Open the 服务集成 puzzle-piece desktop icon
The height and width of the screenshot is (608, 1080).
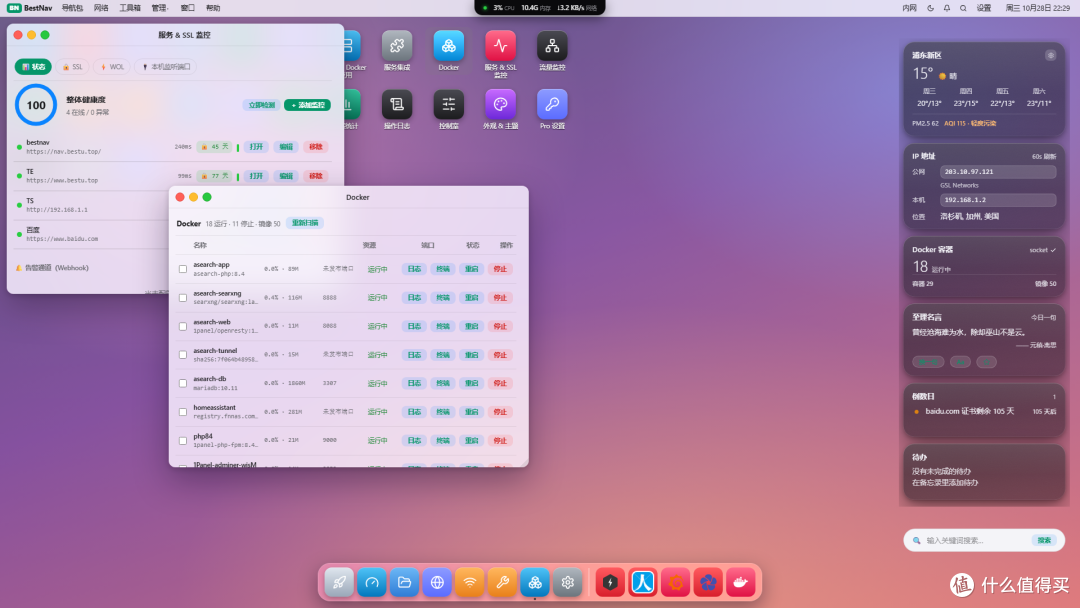click(397, 46)
